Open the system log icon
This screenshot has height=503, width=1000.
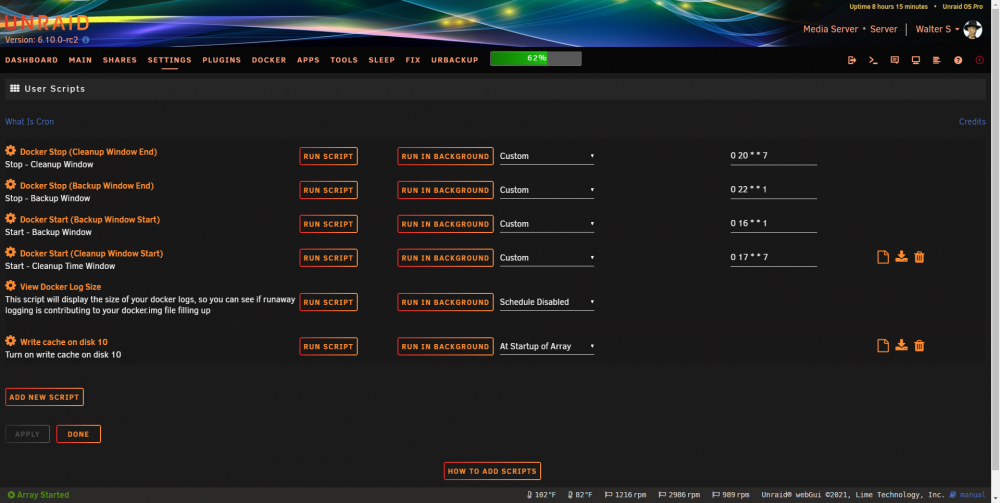(937, 60)
